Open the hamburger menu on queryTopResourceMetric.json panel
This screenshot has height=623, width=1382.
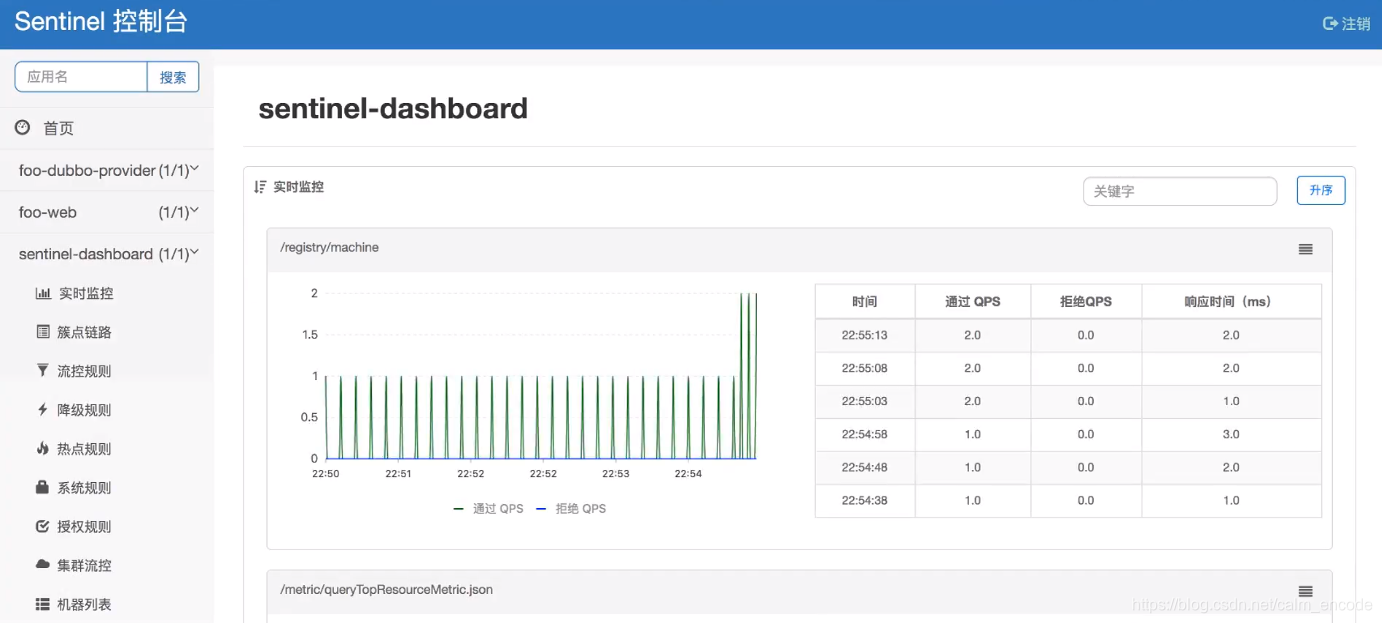(x=1305, y=591)
